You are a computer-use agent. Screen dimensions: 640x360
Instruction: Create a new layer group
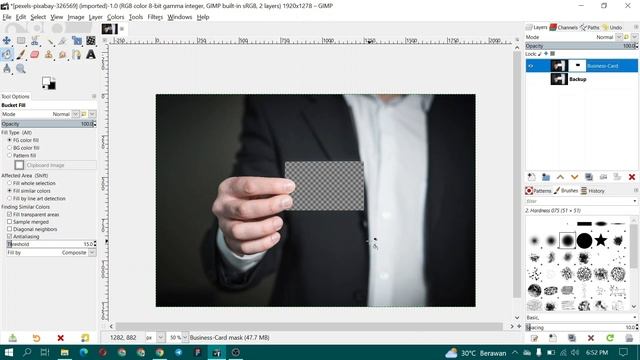click(x=546, y=177)
